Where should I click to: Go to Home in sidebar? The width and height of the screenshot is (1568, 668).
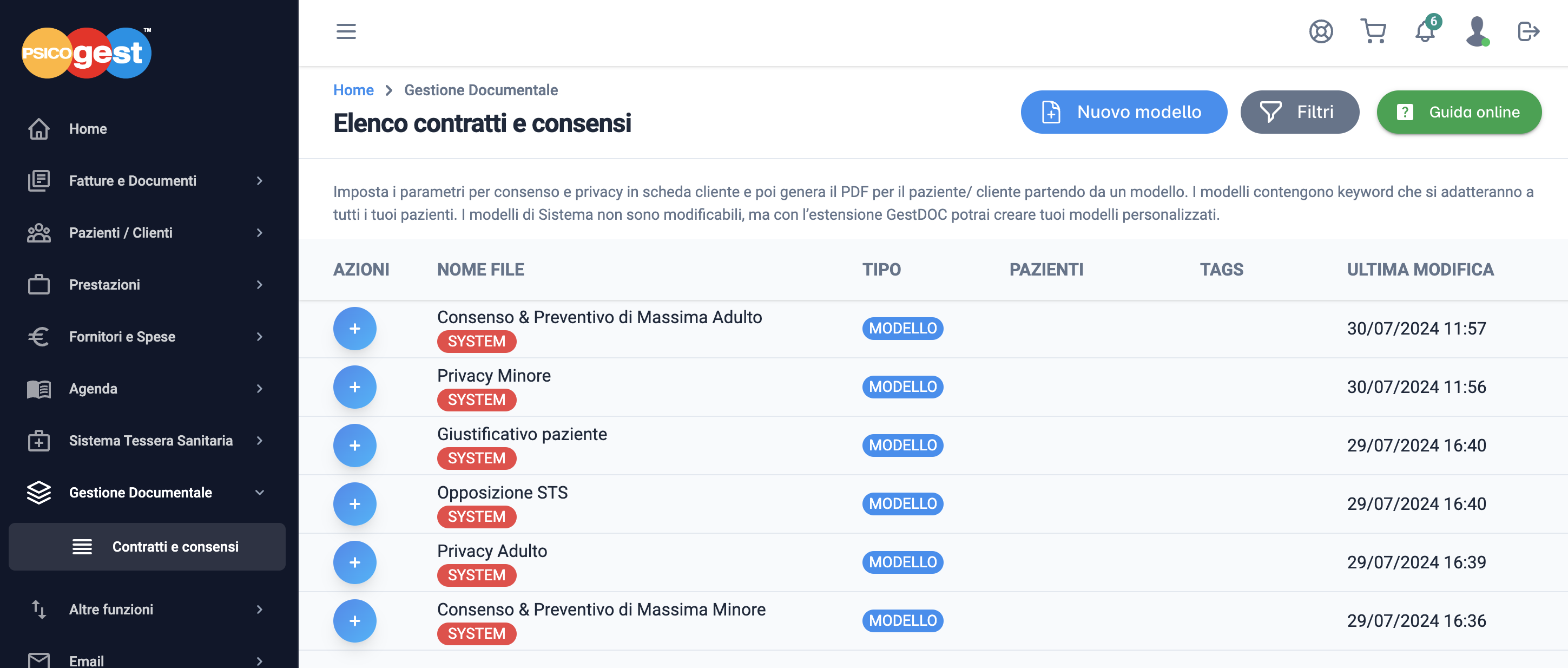tap(147, 129)
